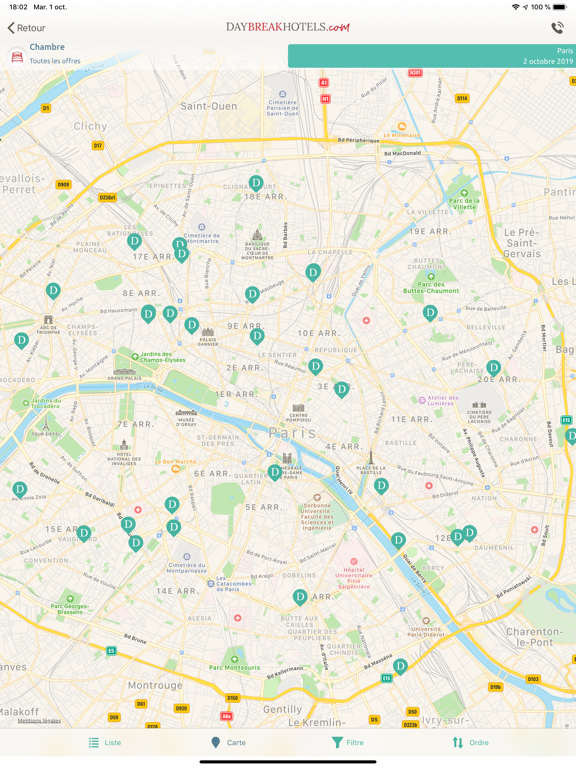576x768 pixels.
Task: Tap the red bed room icon
Action: pos(17,57)
